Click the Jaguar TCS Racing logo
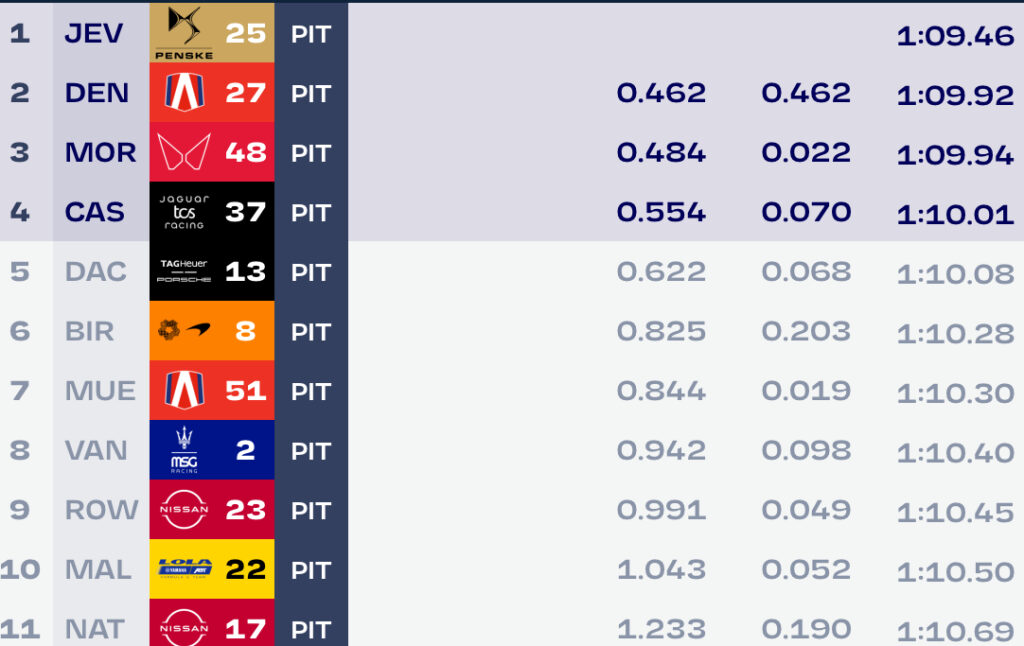This screenshot has width=1024, height=646. (184, 212)
